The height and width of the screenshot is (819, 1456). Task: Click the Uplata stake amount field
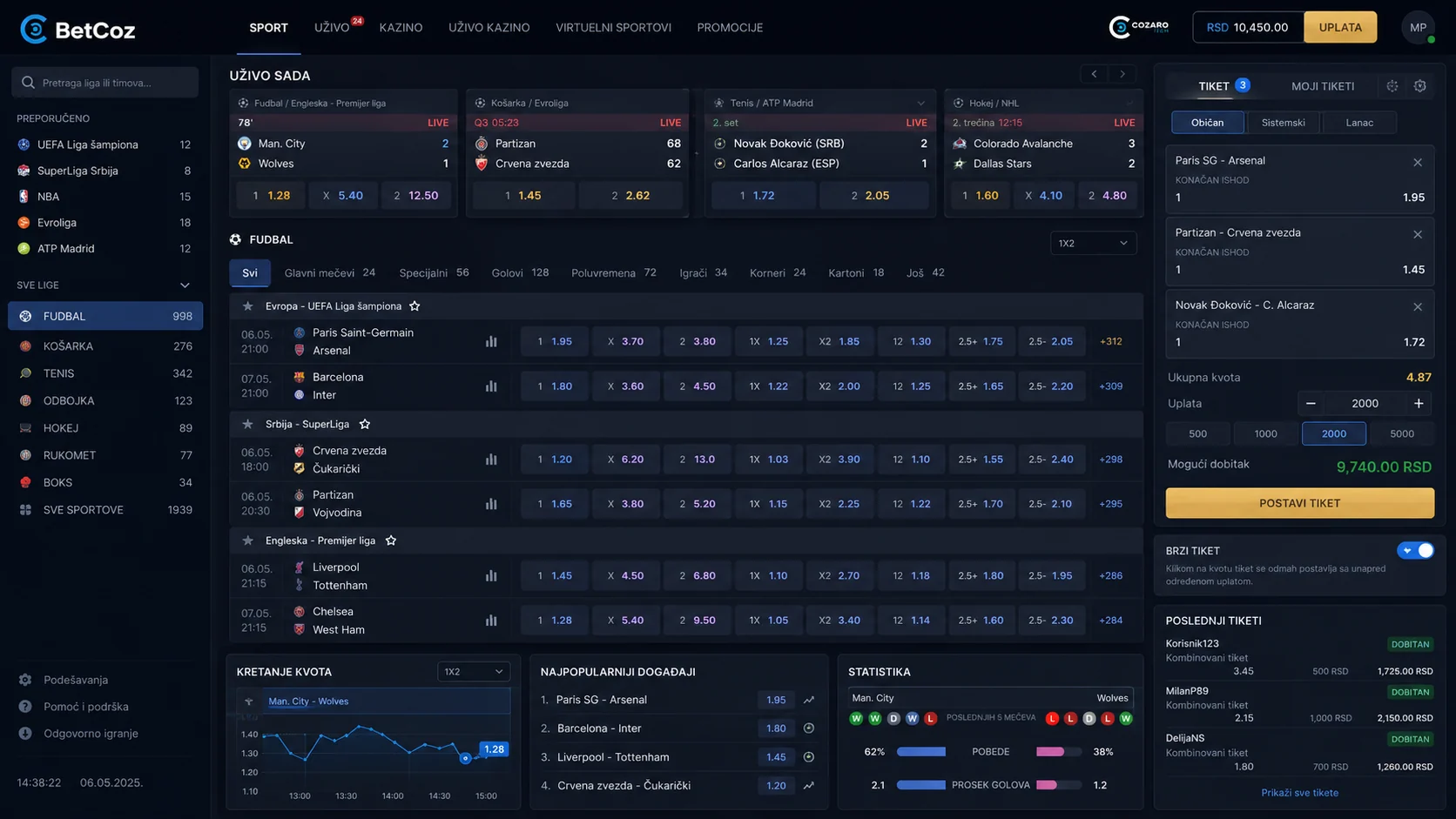coord(1365,403)
